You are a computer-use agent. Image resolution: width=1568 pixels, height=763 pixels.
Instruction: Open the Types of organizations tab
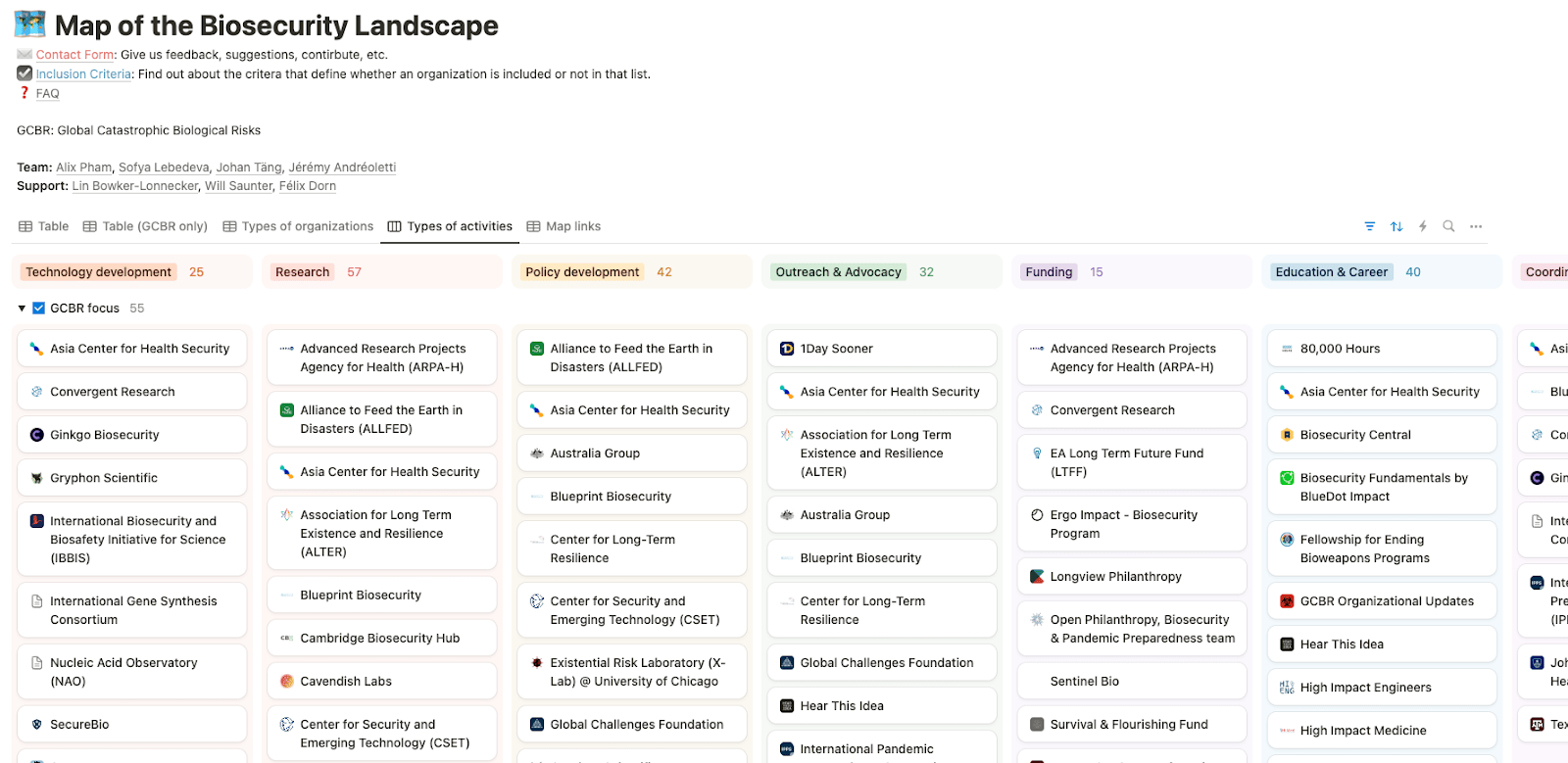click(298, 226)
